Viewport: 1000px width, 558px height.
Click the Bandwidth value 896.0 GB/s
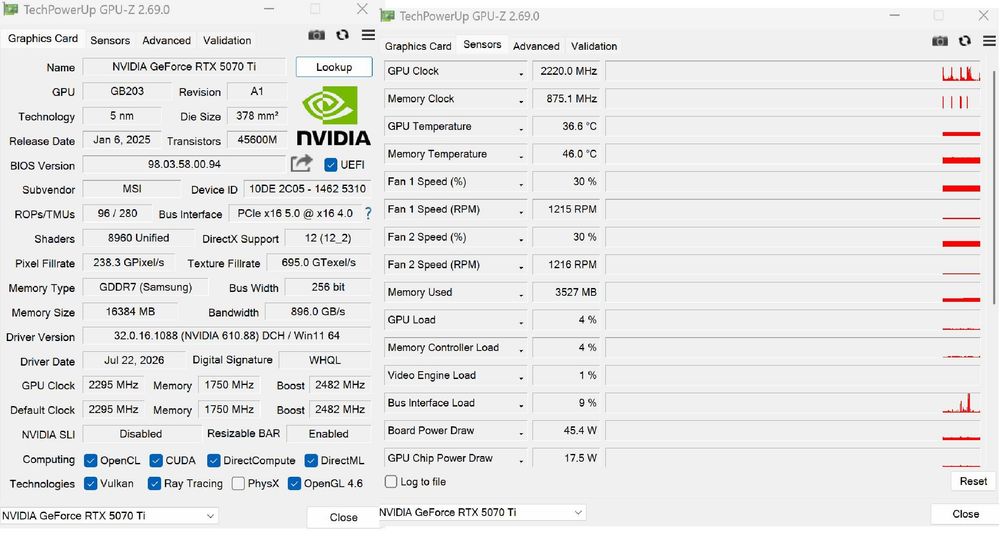[318, 312]
